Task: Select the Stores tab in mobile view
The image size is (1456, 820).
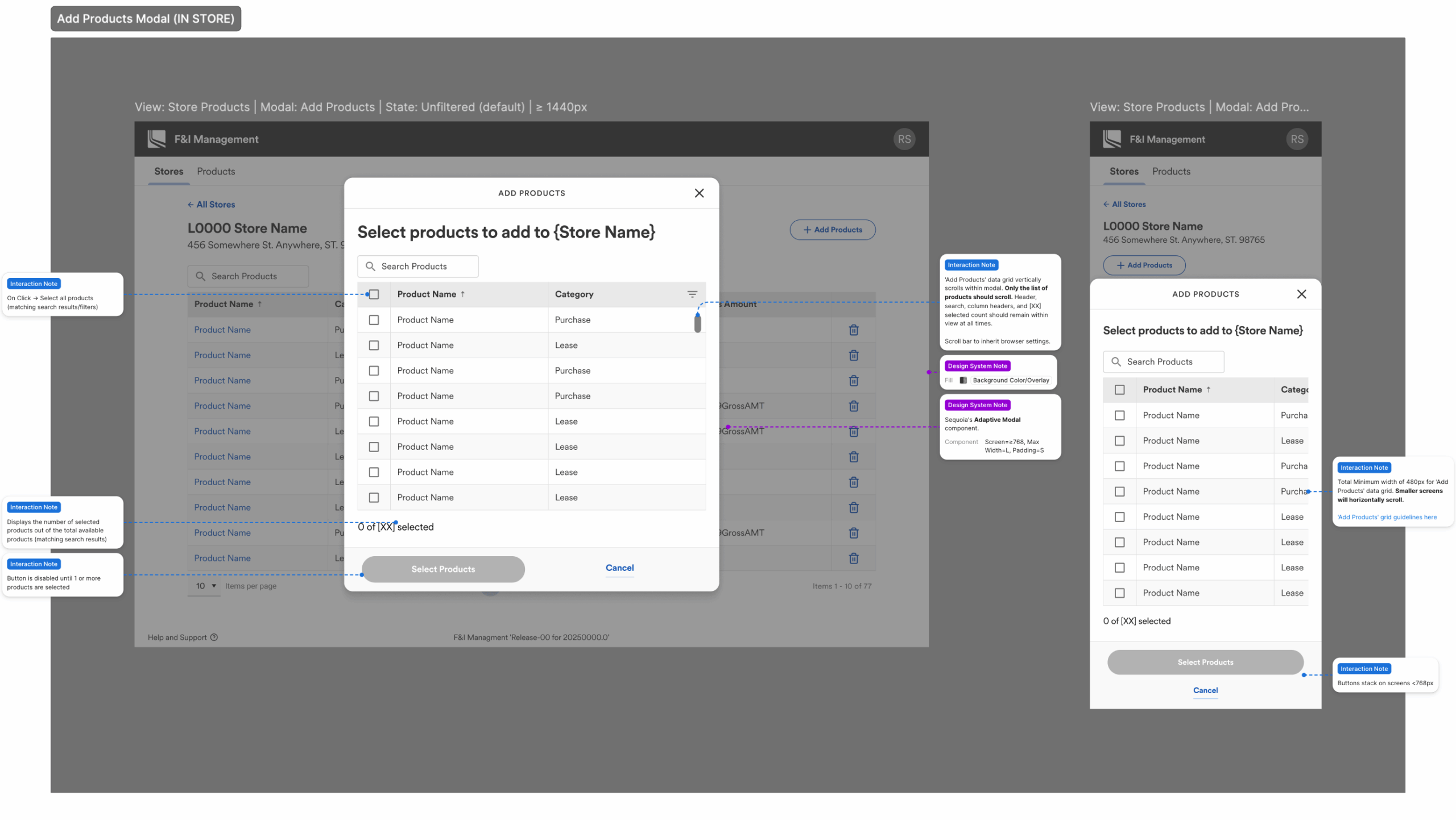Action: [1124, 171]
